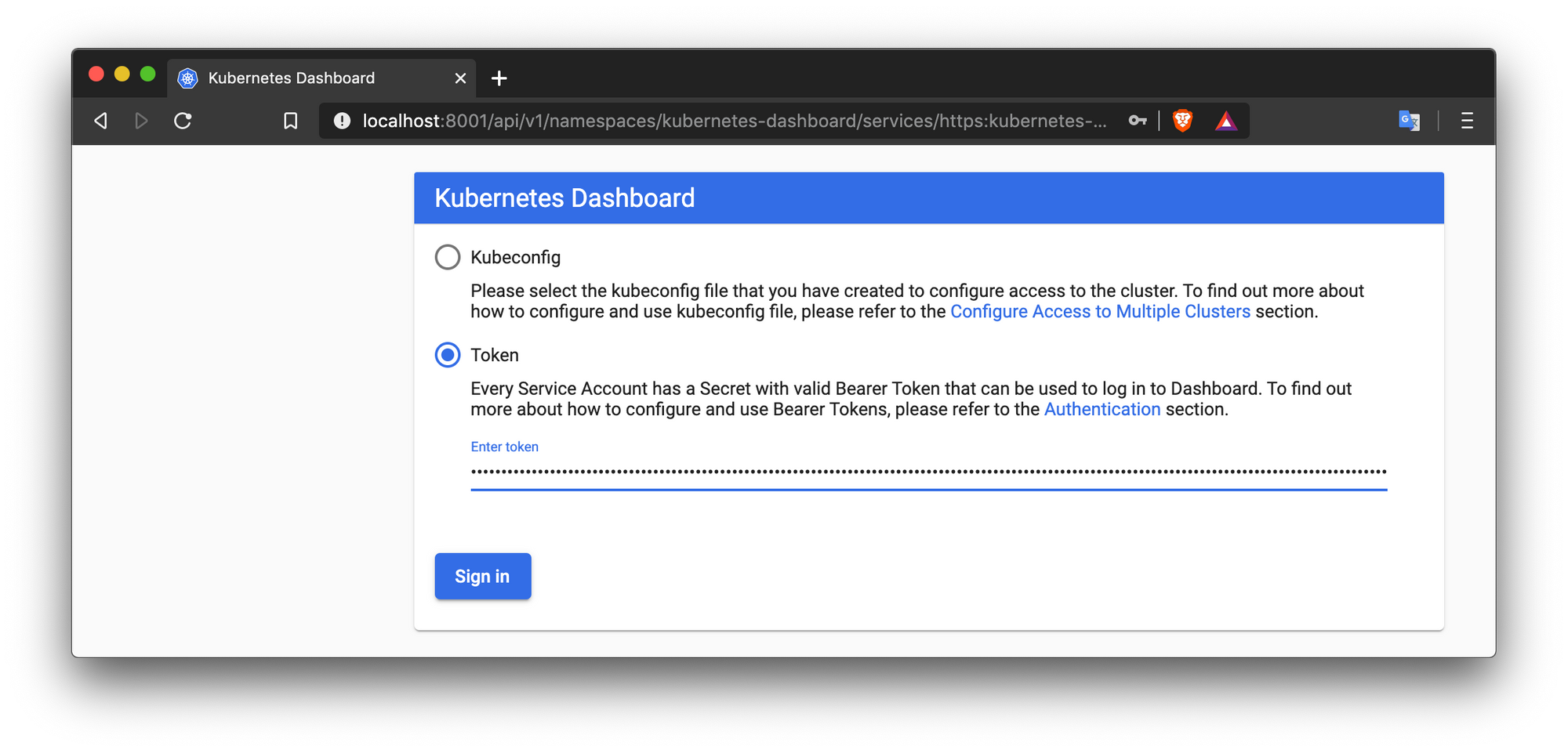Viewport: 1568px width, 753px height.
Task: Open Brave Rewards triangle icon
Action: coord(1226,121)
